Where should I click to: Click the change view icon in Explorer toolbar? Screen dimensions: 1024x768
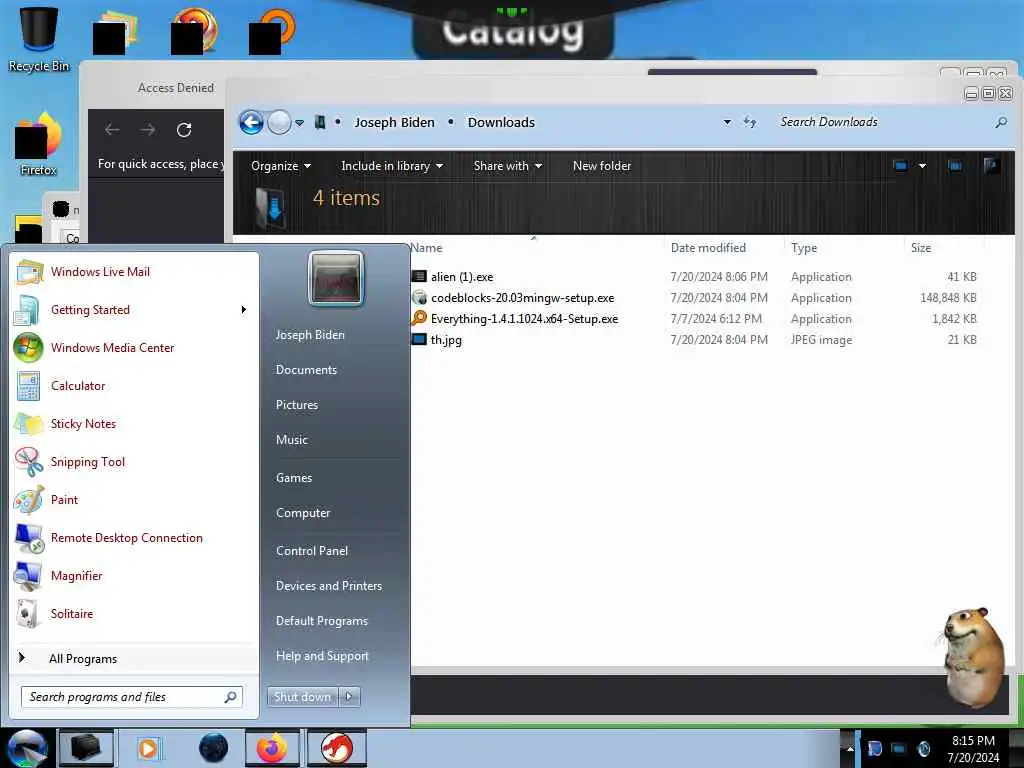coord(901,166)
